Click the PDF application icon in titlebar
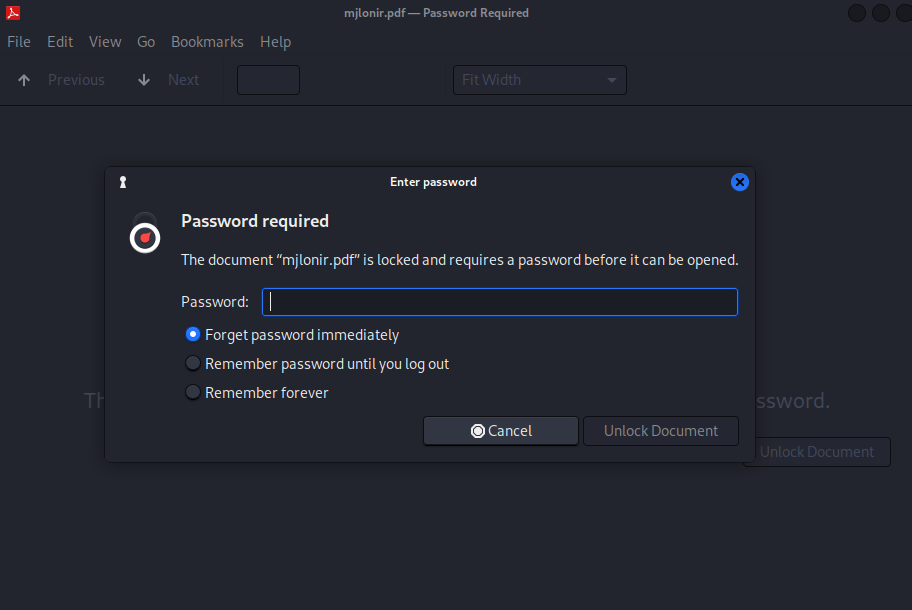This screenshot has width=912, height=610. coord(14,13)
